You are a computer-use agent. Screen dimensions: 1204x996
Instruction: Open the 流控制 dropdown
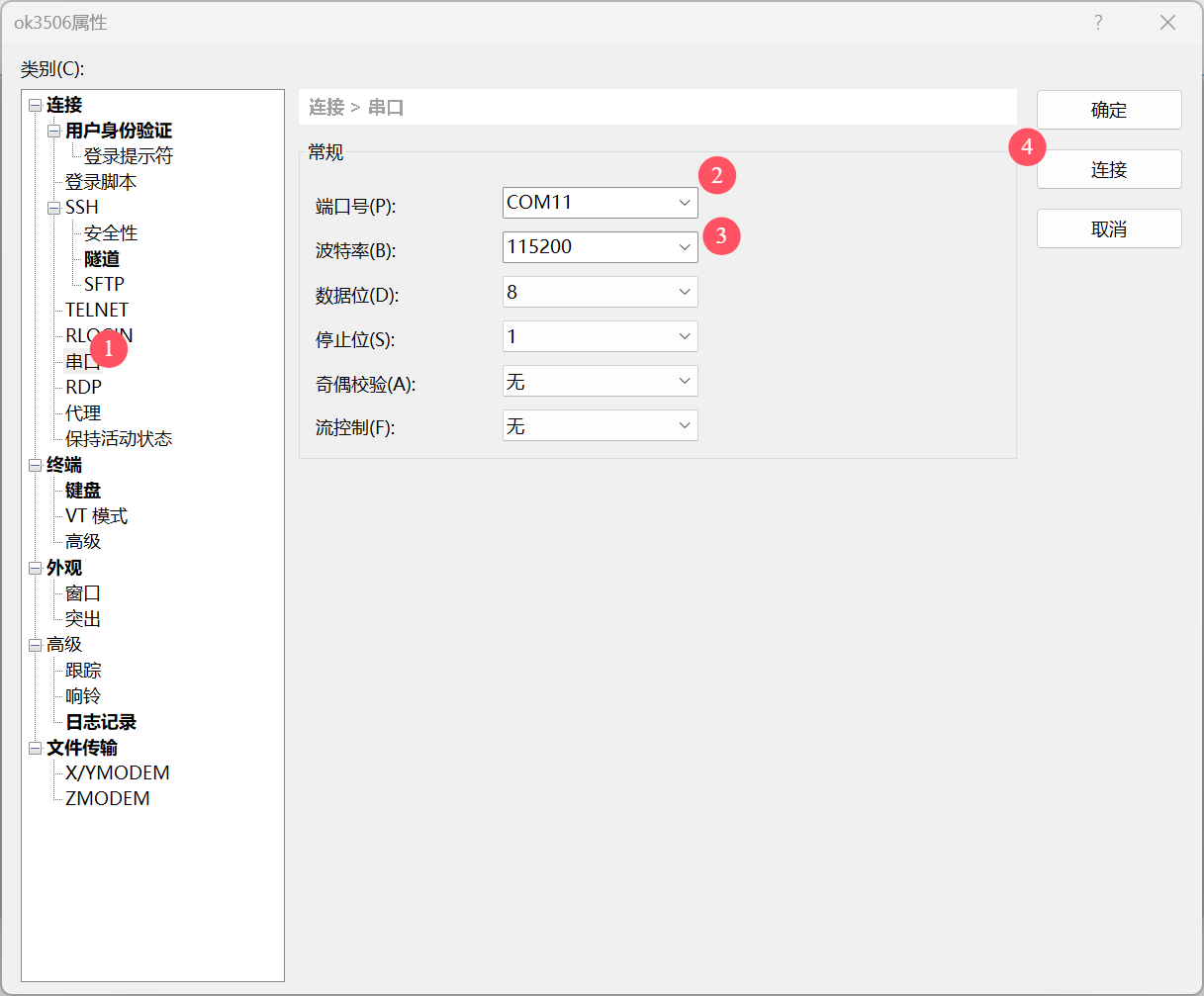pos(601,425)
